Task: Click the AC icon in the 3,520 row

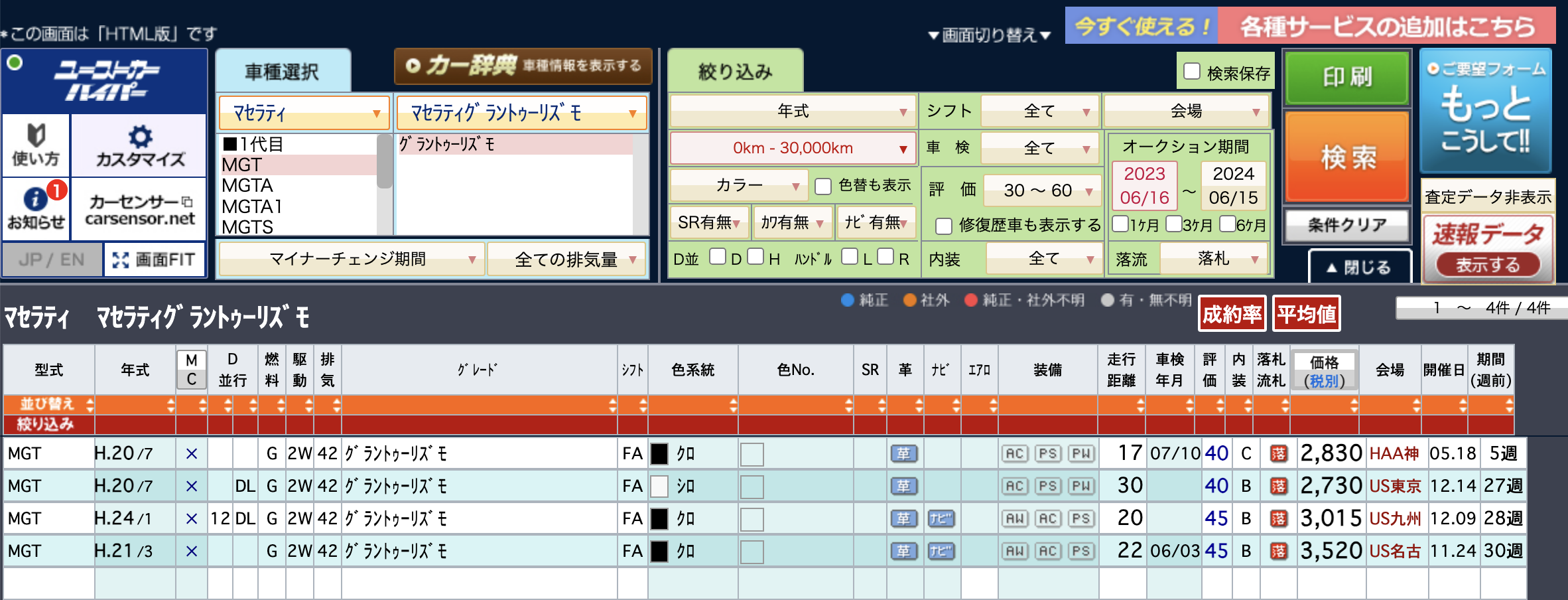Action: (x=1047, y=551)
